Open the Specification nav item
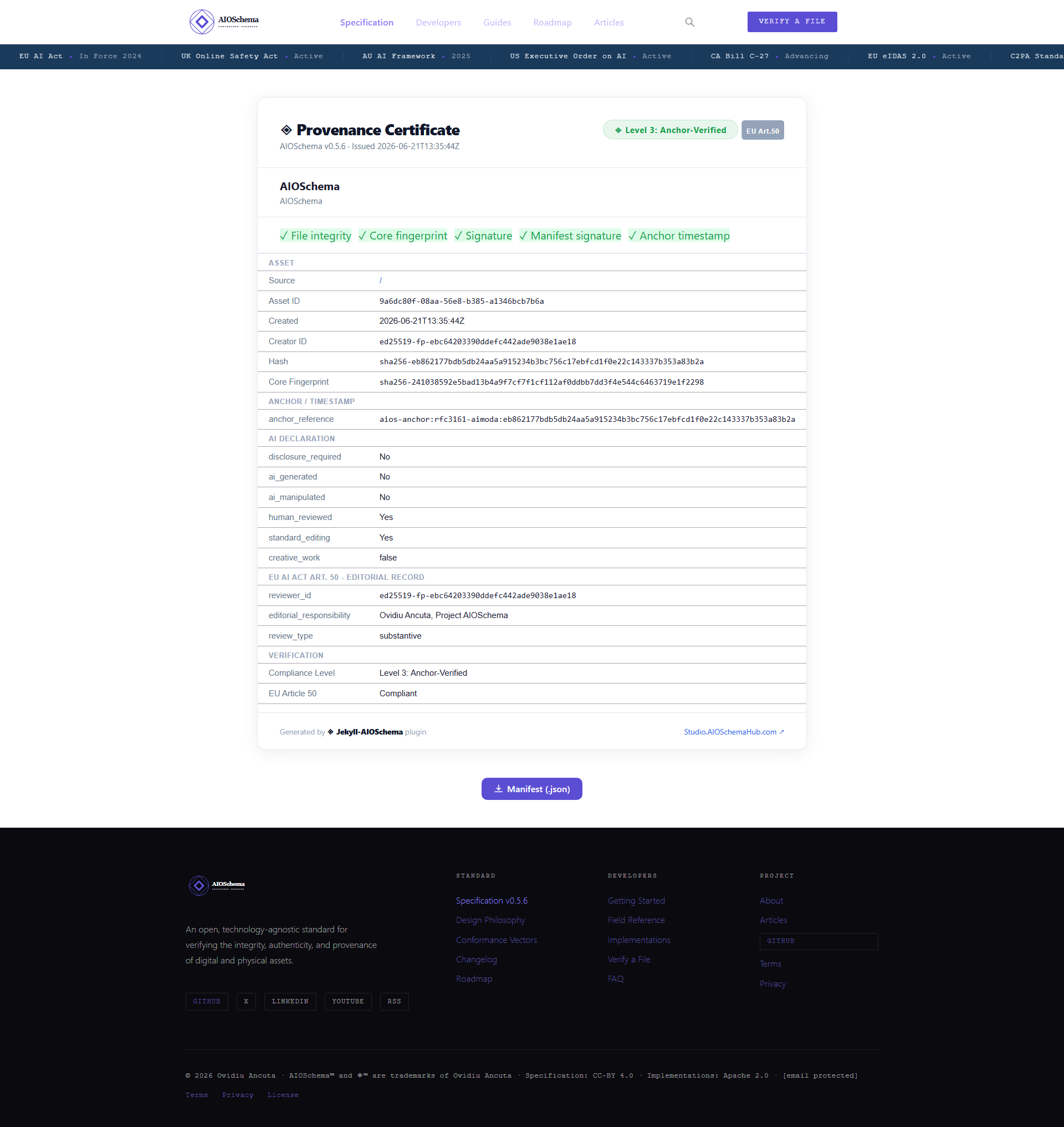The height and width of the screenshot is (1127, 1064). tap(366, 22)
